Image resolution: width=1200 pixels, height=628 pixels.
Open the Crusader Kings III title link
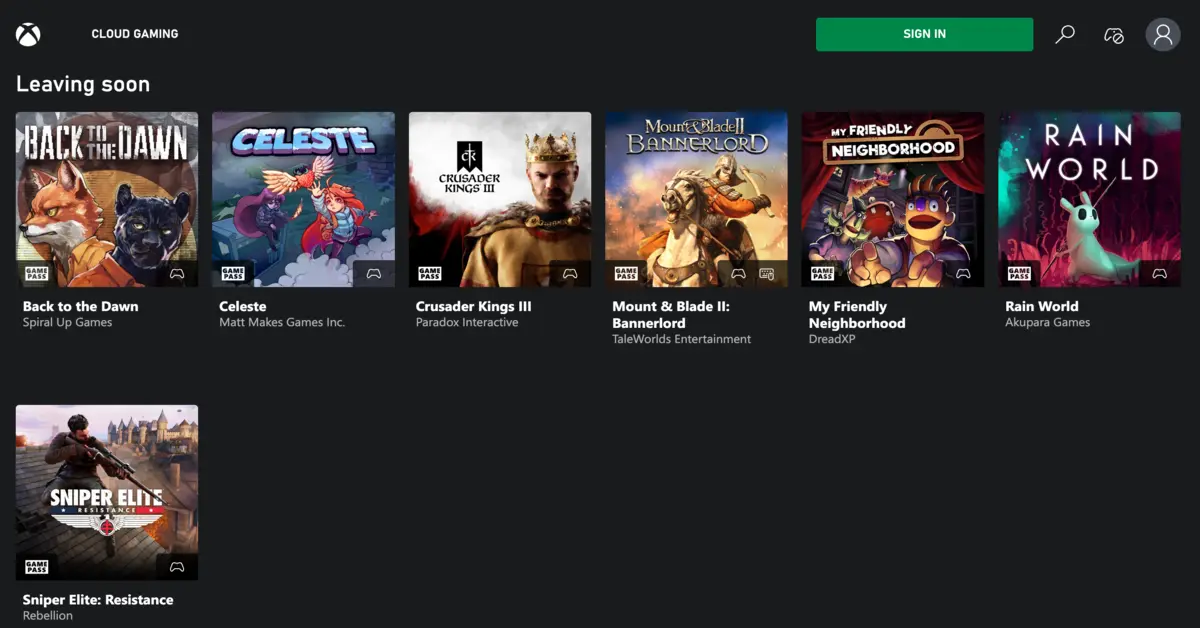pos(474,307)
